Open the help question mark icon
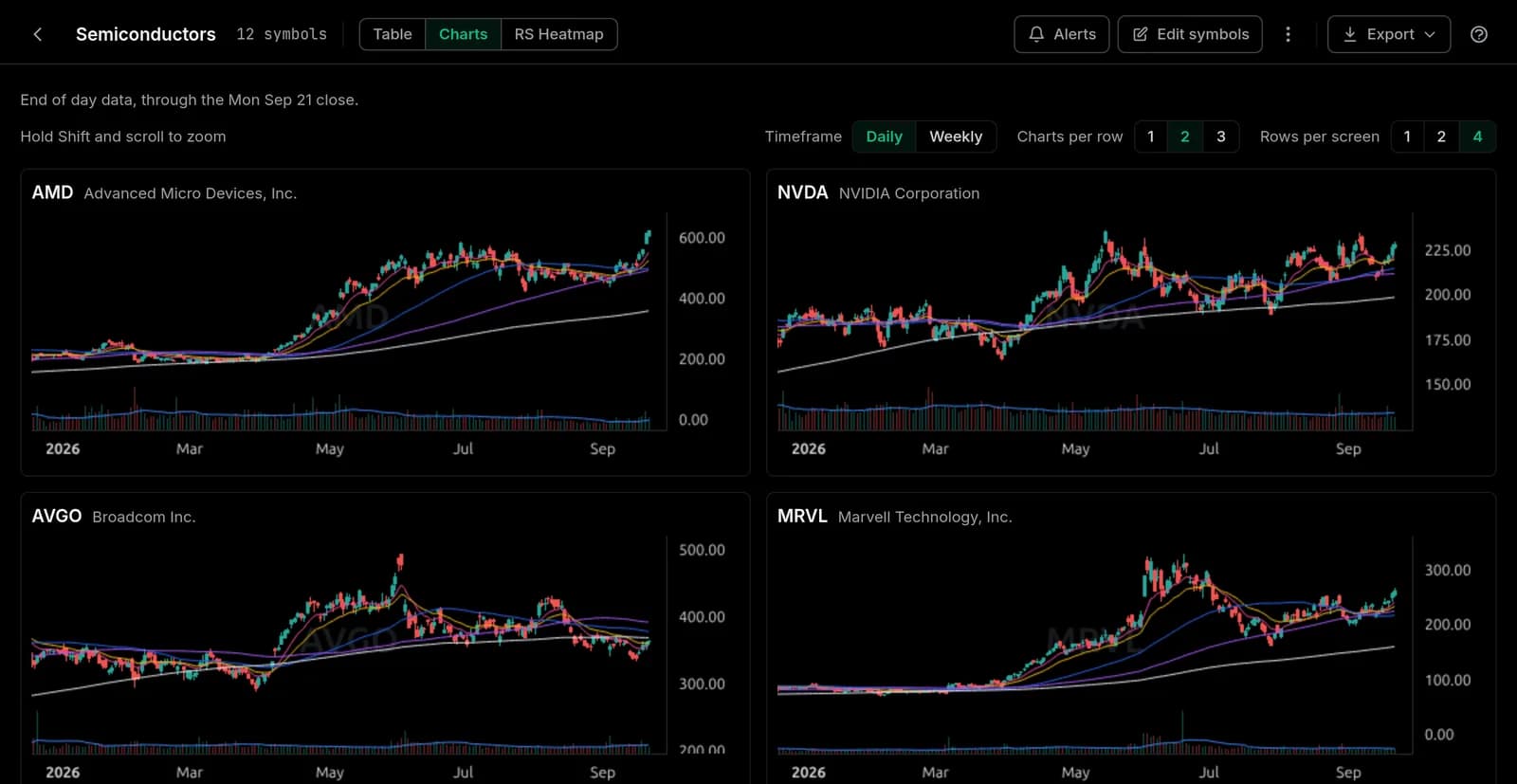The height and width of the screenshot is (784, 1517). coord(1479,34)
